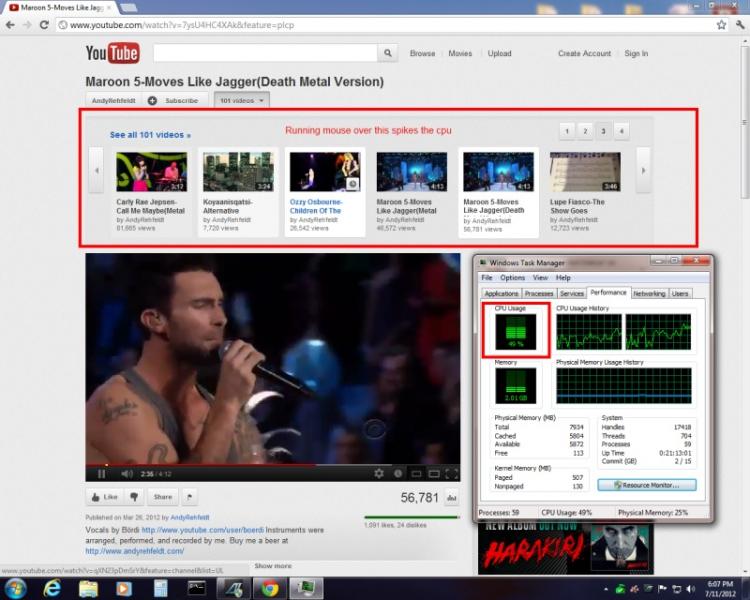Mute the video volume speaker icon

click(x=126, y=473)
